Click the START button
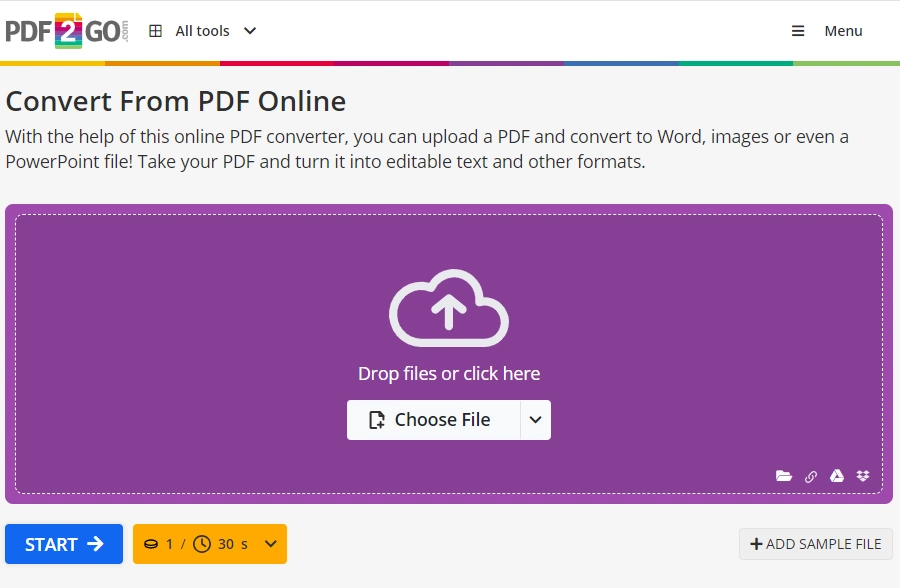The height and width of the screenshot is (588, 900). (64, 544)
